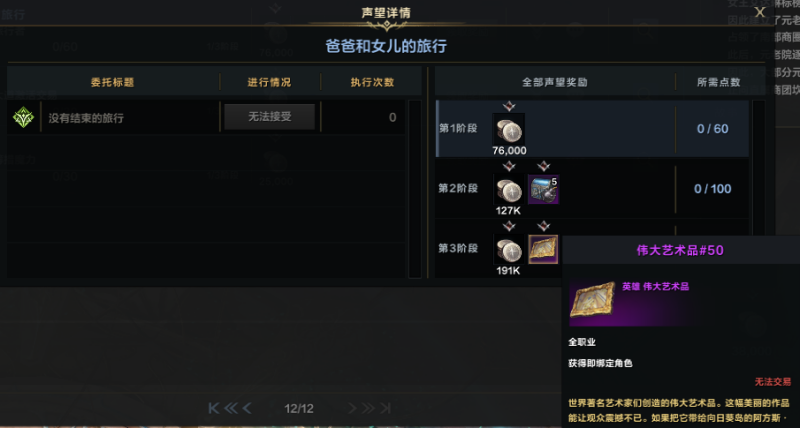Click the quest list vertical scrollbar
This screenshot has width=800, height=428.
click(415, 189)
